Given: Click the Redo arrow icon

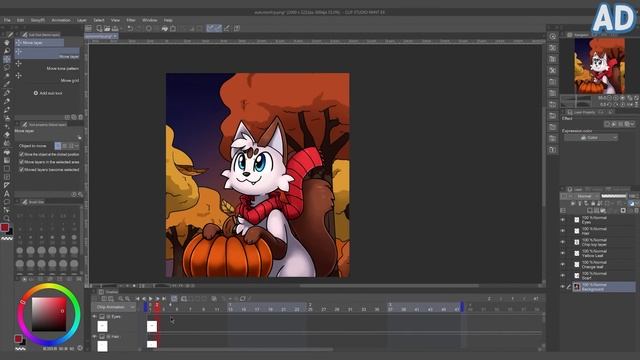Looking at the screenshot, I should (138, 29).
